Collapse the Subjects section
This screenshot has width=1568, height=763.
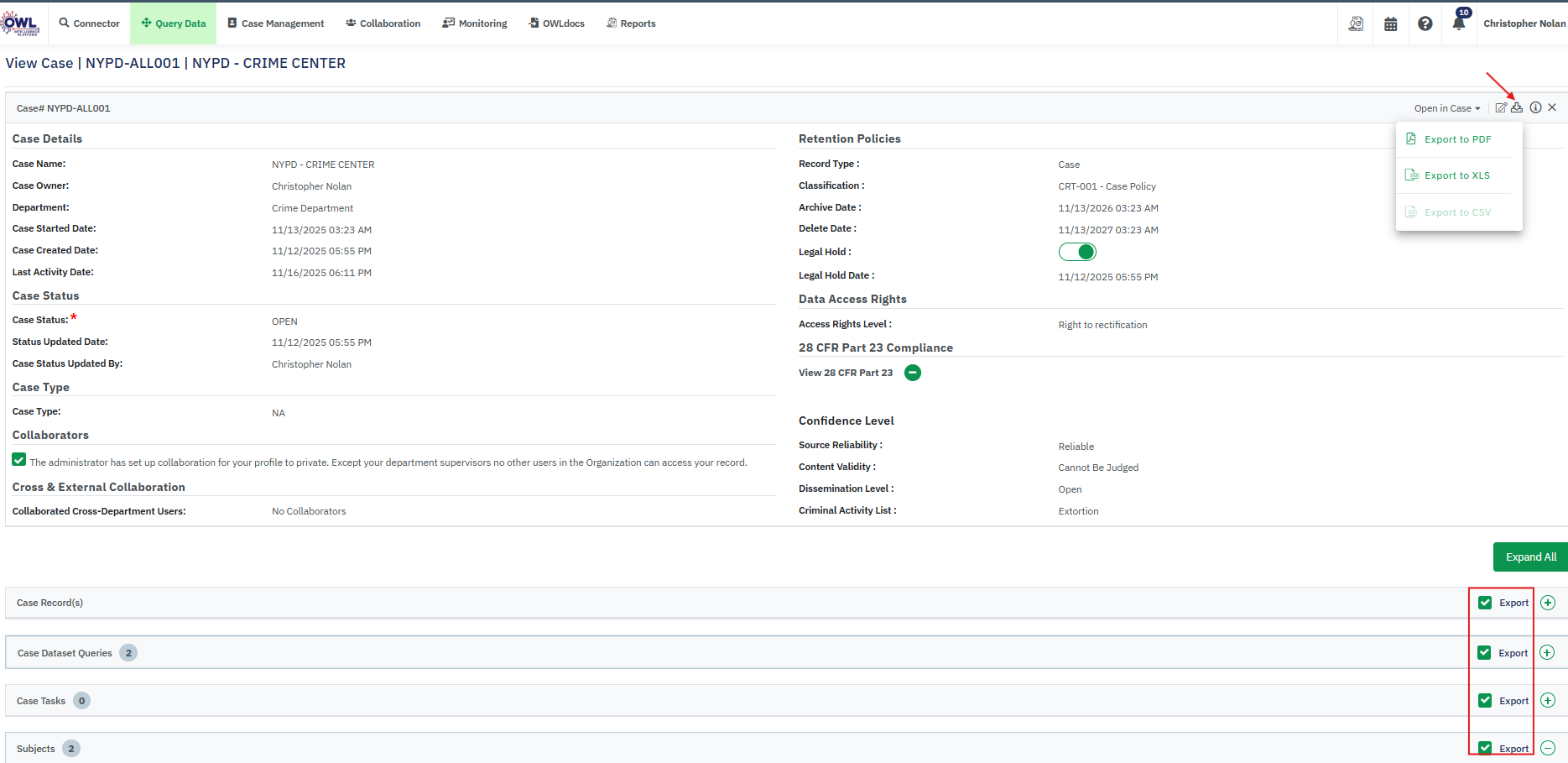pos(1548,748)
